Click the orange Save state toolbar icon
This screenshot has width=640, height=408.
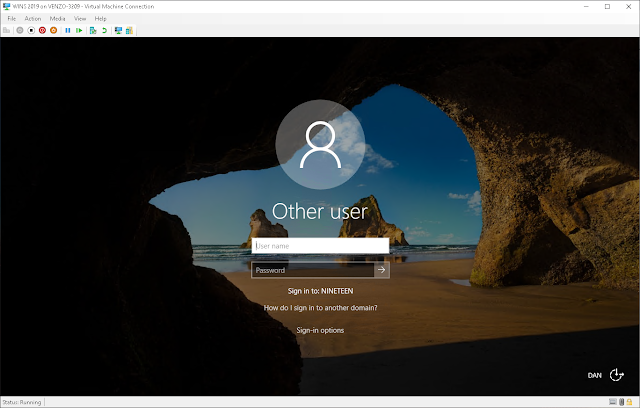(x=53, y=31)
